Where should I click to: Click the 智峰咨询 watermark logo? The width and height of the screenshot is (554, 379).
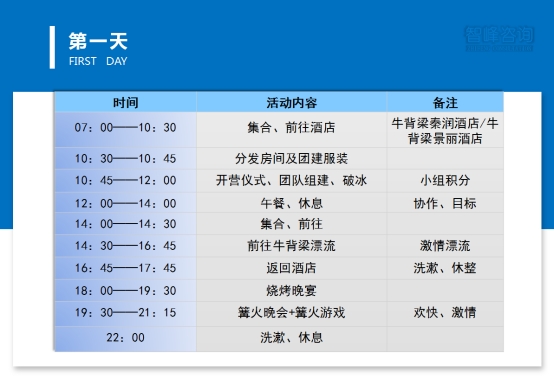click(499, 38)
